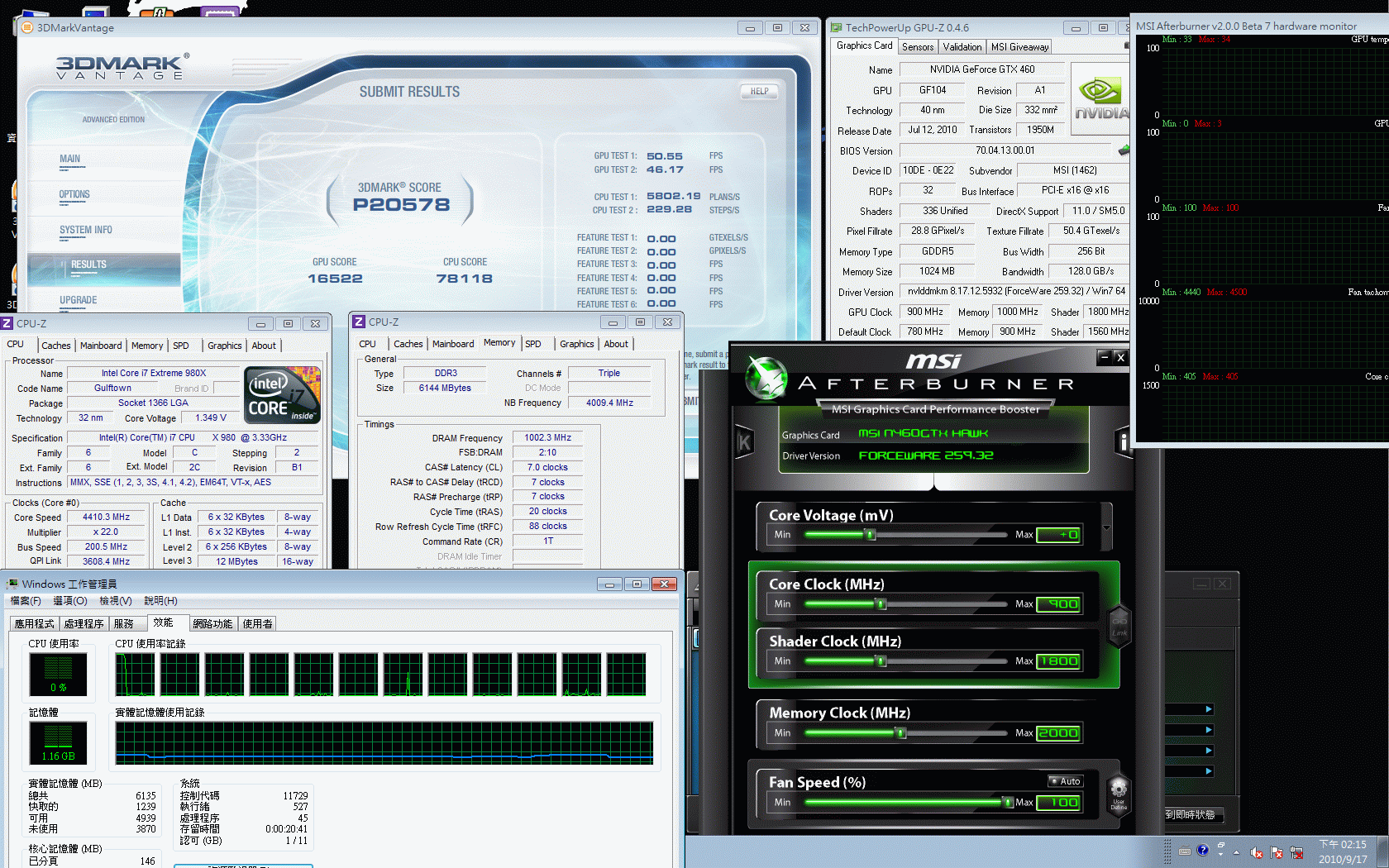Click the Shader Clock value field 1800
The height and width of the screenshot is (868, 1389).
(x=1058, y=661)
